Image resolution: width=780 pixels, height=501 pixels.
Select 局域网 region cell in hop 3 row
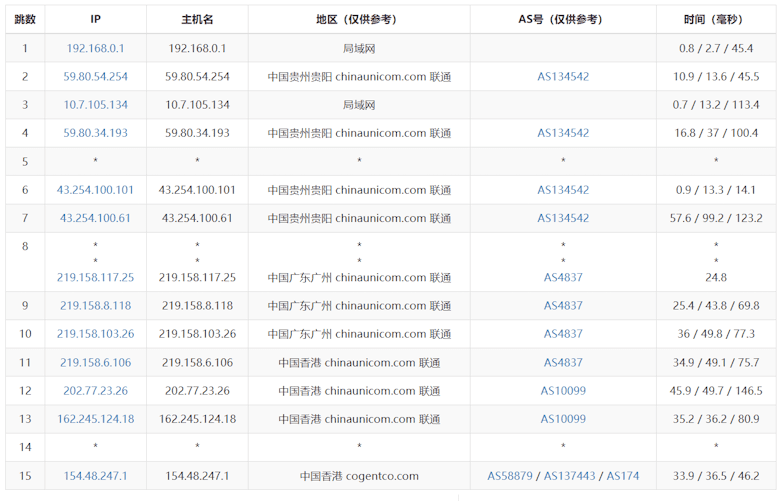tap(359, 105)
